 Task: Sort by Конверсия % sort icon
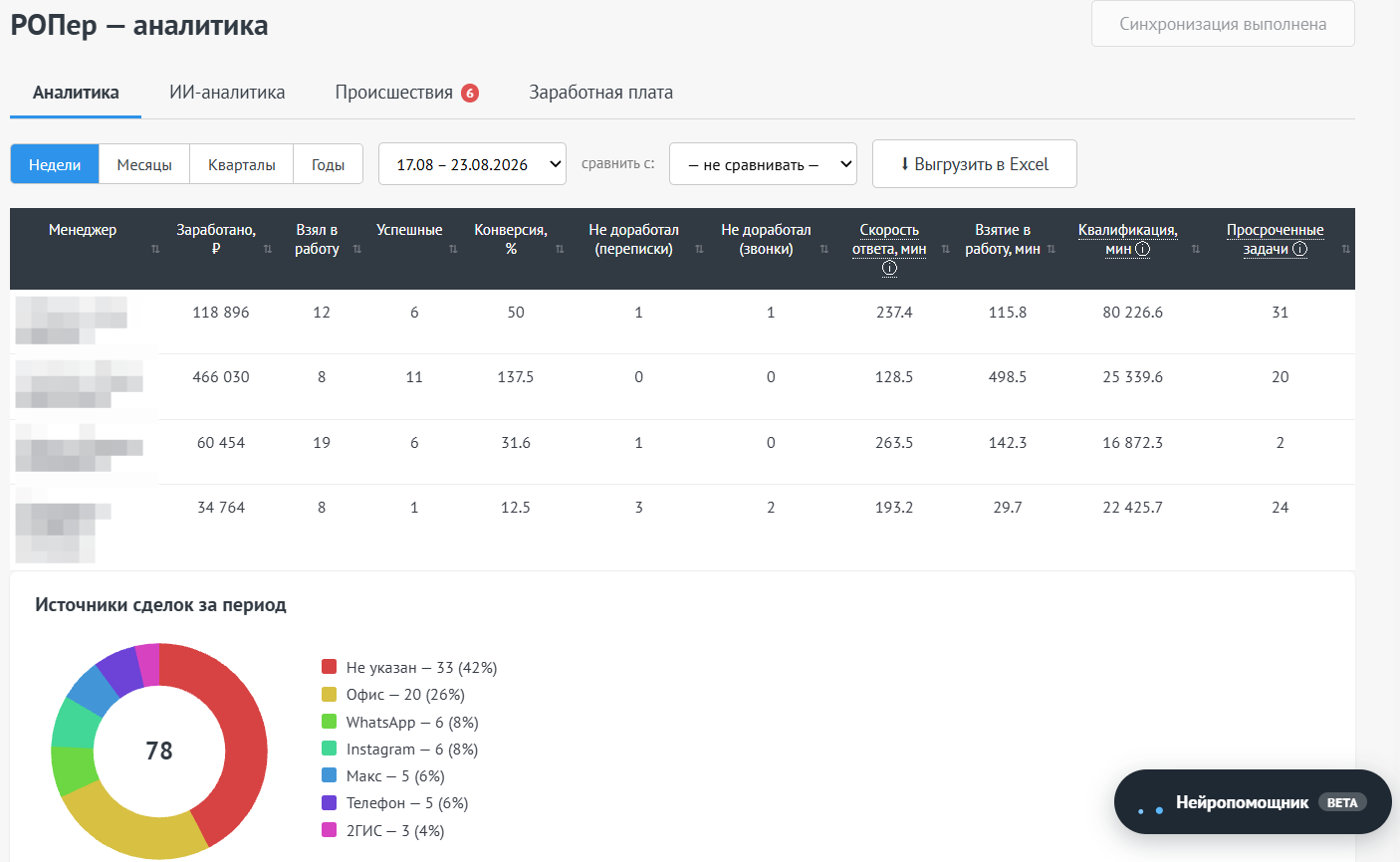(560, 249)
